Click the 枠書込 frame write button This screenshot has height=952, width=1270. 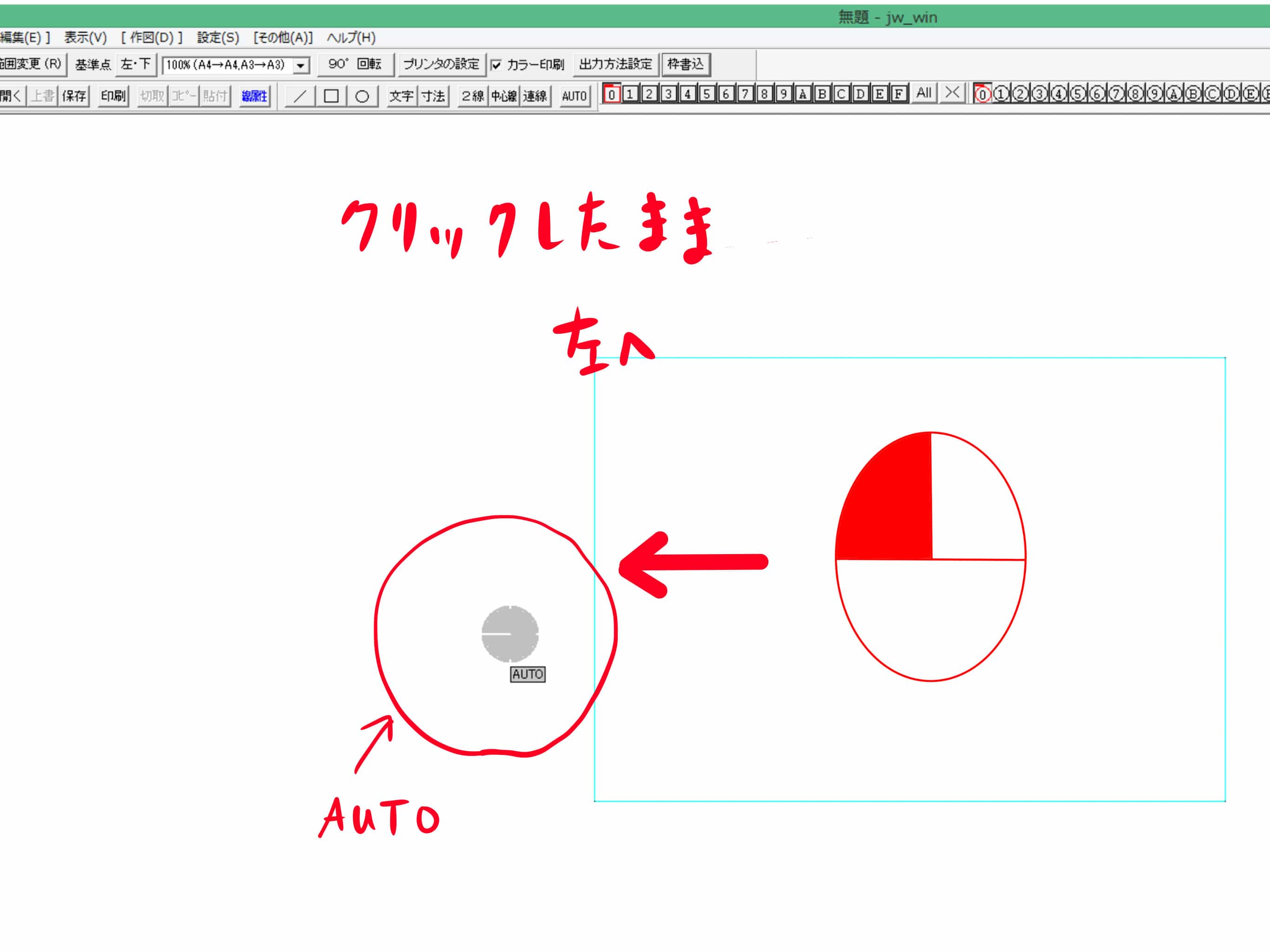point(686,64)
